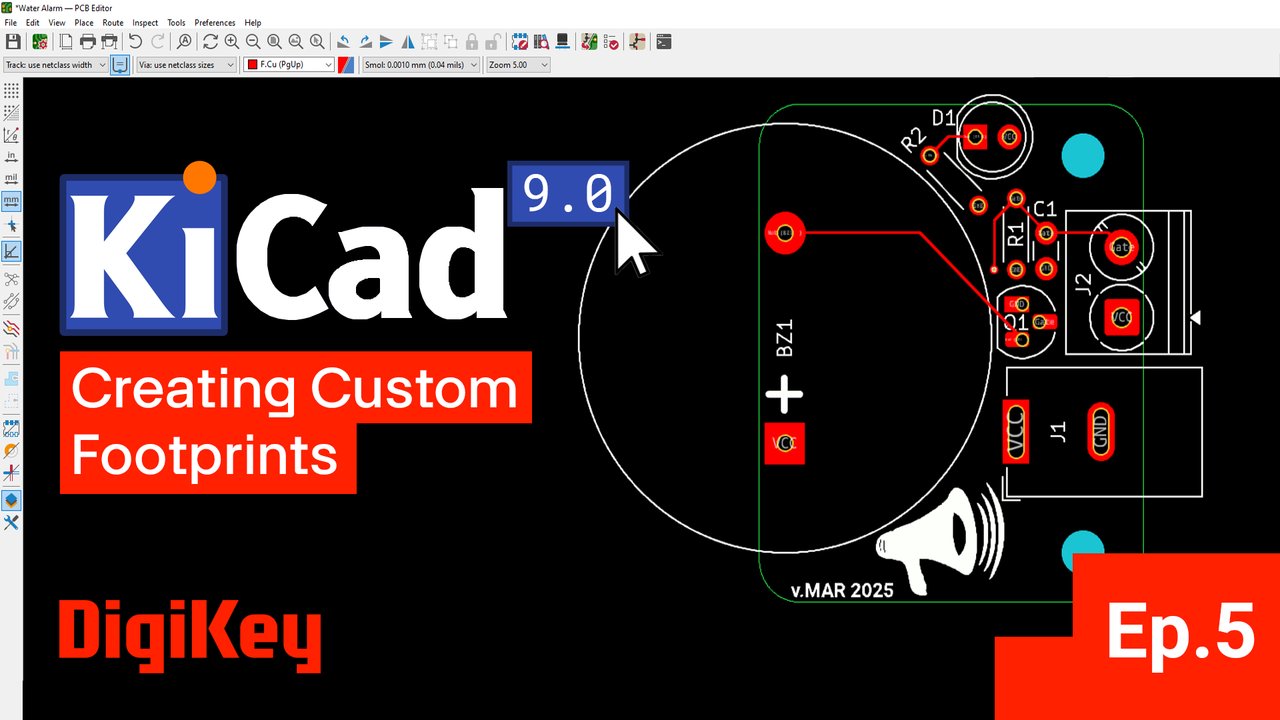1280x720 pixels.
Task: Switch units to millimeters
Action: (x=11, y=200)
